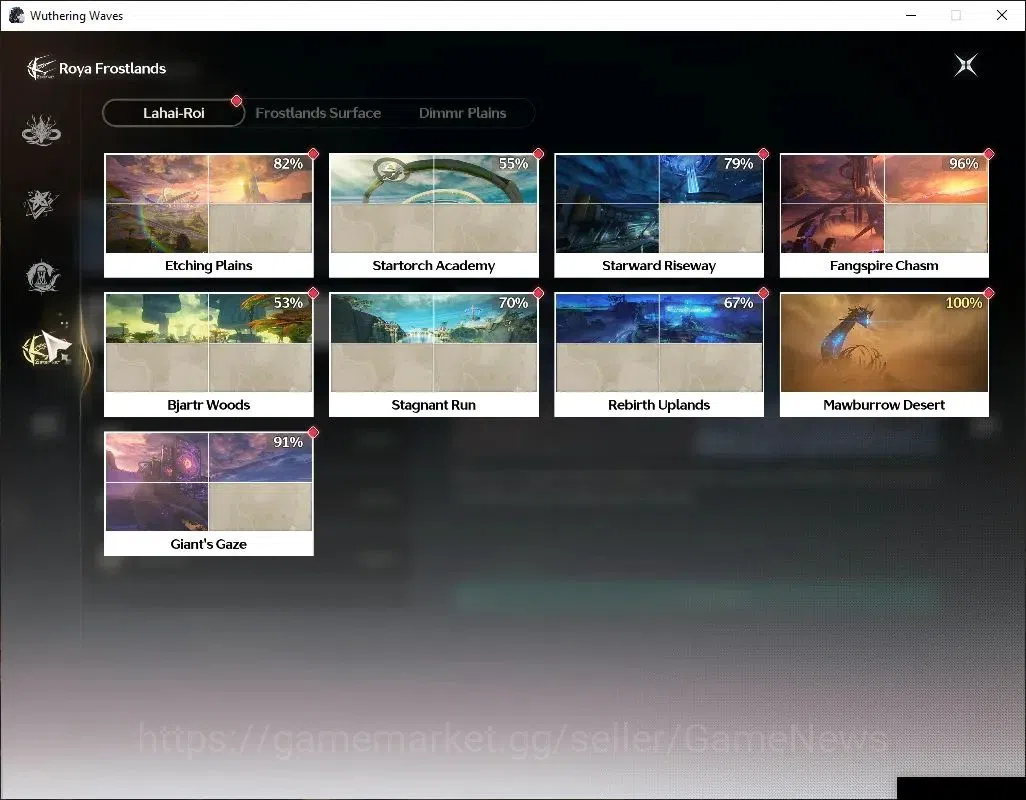The image size is (1026, 800).
Task: Open the Stagnant Run thumbnail card
Action: click(x=434, y=355)
